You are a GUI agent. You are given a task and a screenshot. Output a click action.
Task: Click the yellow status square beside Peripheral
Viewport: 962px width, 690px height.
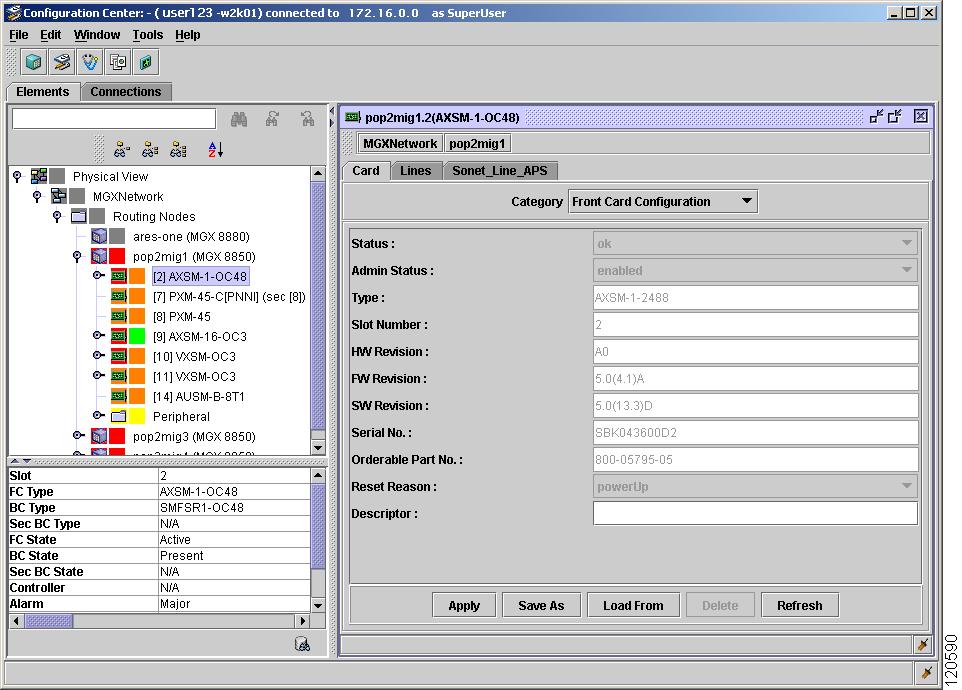137,416
